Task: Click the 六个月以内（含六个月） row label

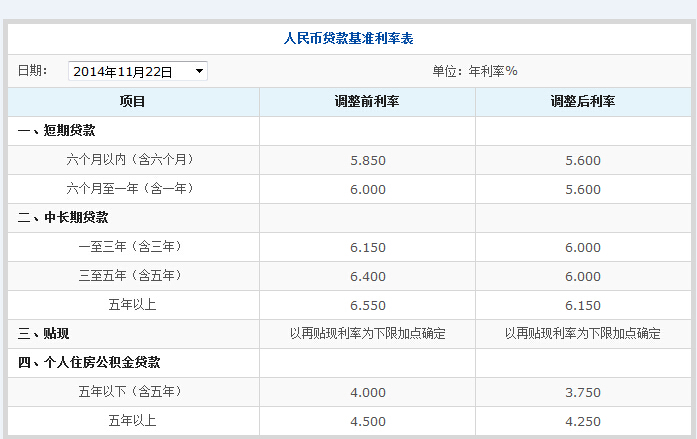Action: click(131, 160)
